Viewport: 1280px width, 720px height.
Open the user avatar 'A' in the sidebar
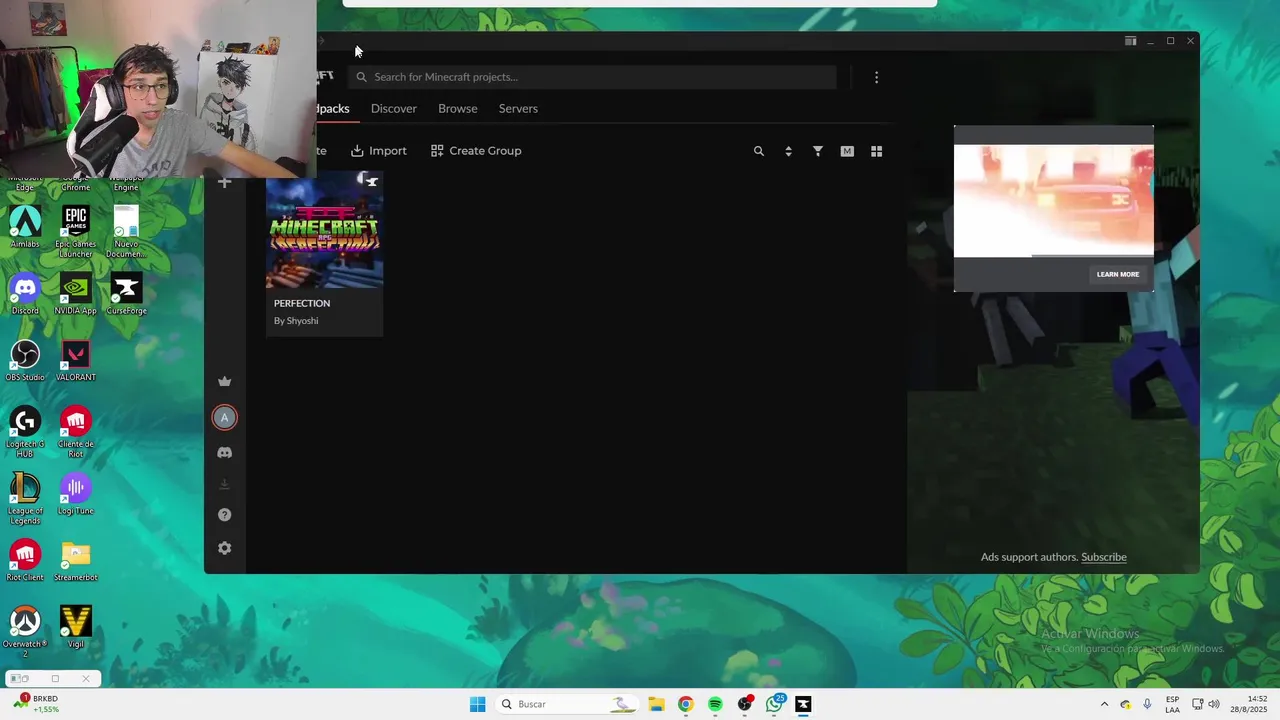(224, 418)
